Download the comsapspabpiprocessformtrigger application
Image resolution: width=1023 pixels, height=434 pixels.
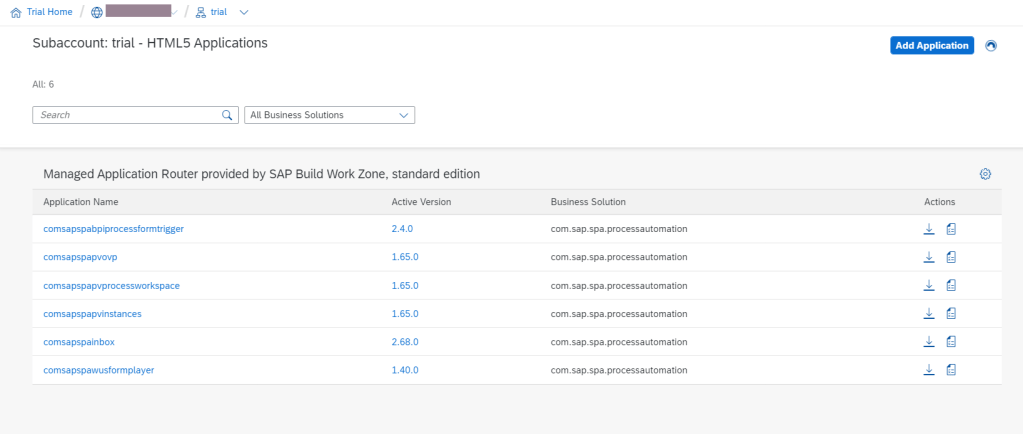928,229
